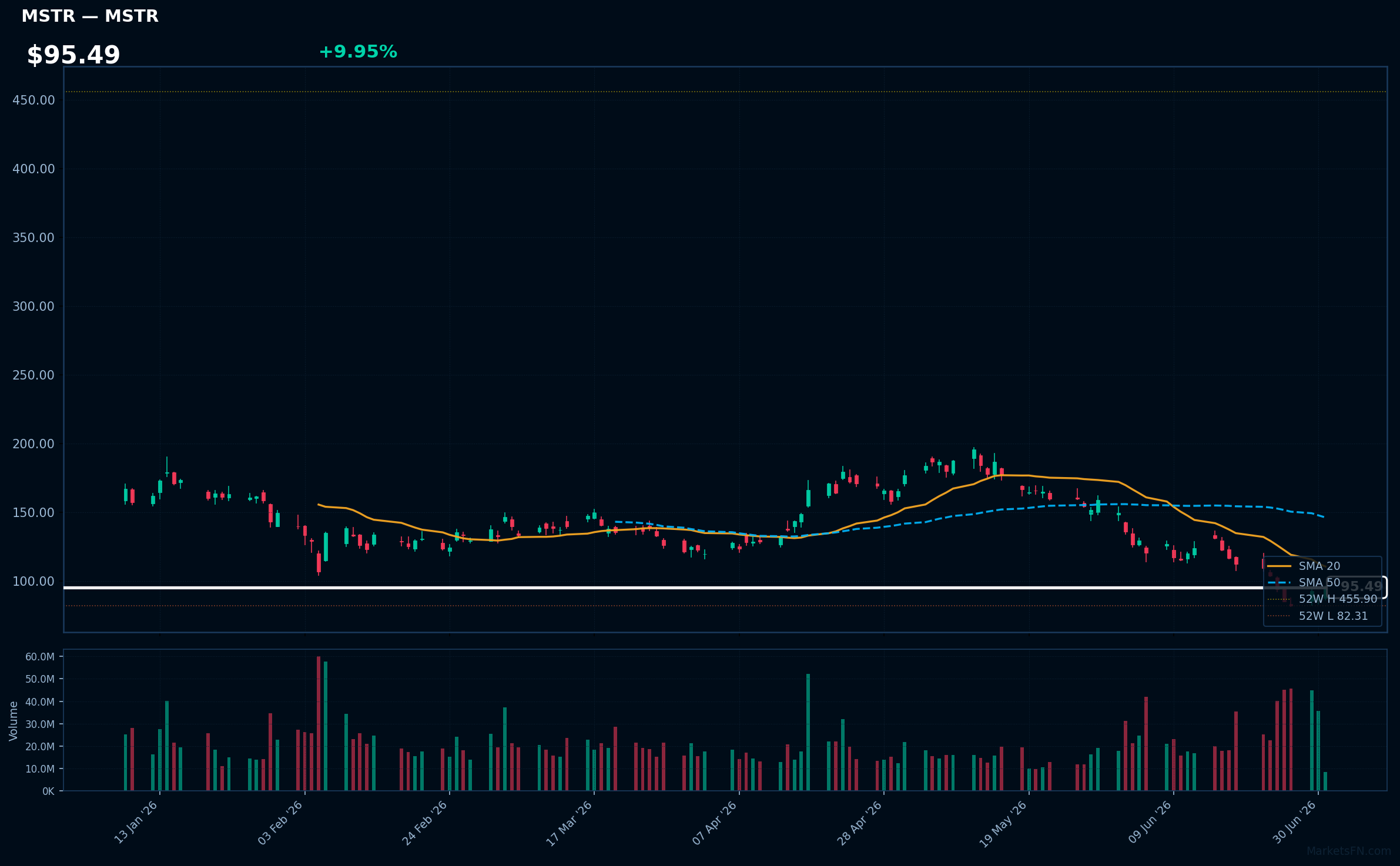Screen dimensions: 1400x866
Task: Click the 17 Mar '26 date label
Action: coord(570,823)
